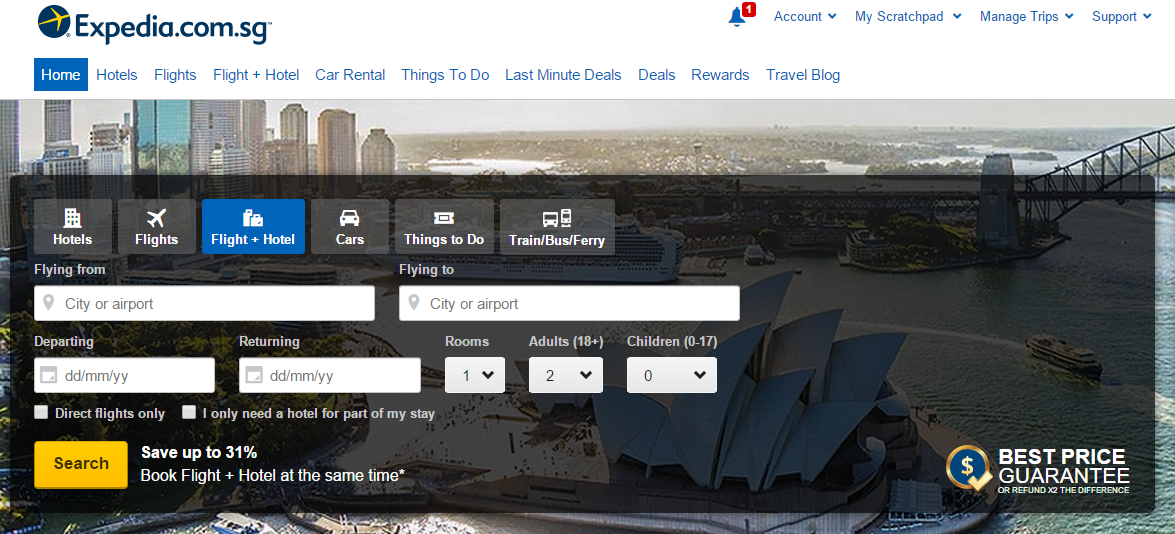Open Hotels in the top navigation
1175x534 pixels.
click(x=117, y=75)
